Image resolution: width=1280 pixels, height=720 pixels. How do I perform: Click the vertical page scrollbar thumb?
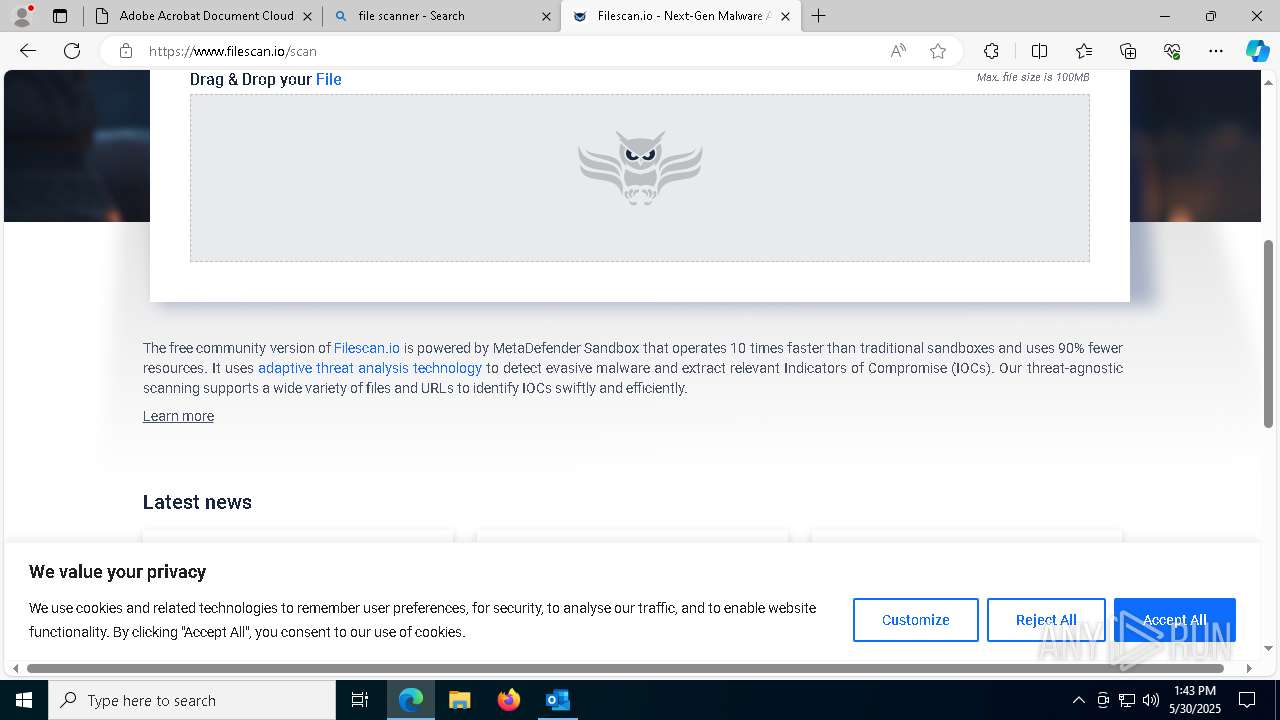pos(1268,333)
